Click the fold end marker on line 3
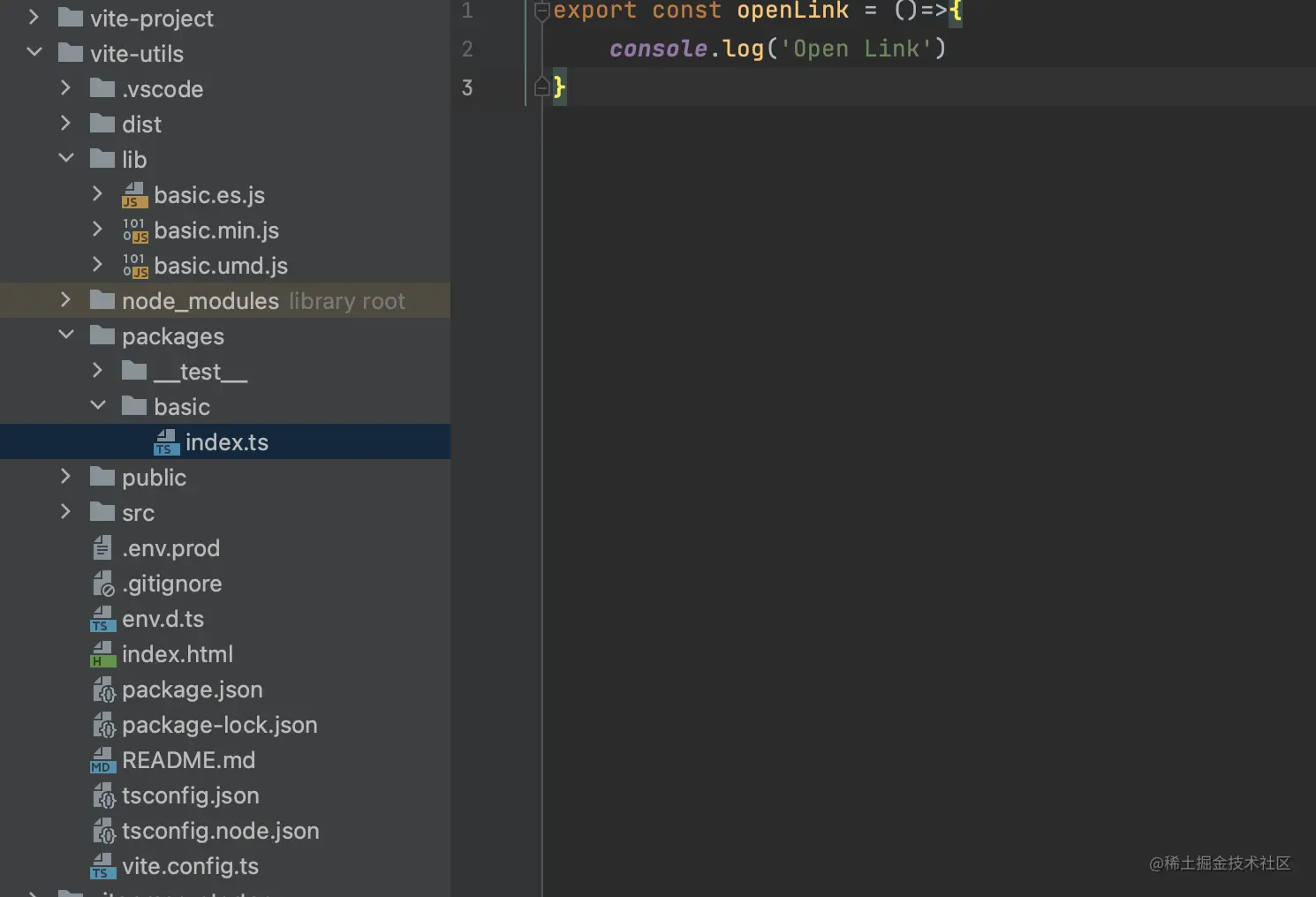The image size is (1316, 897). tap(542, 87)
